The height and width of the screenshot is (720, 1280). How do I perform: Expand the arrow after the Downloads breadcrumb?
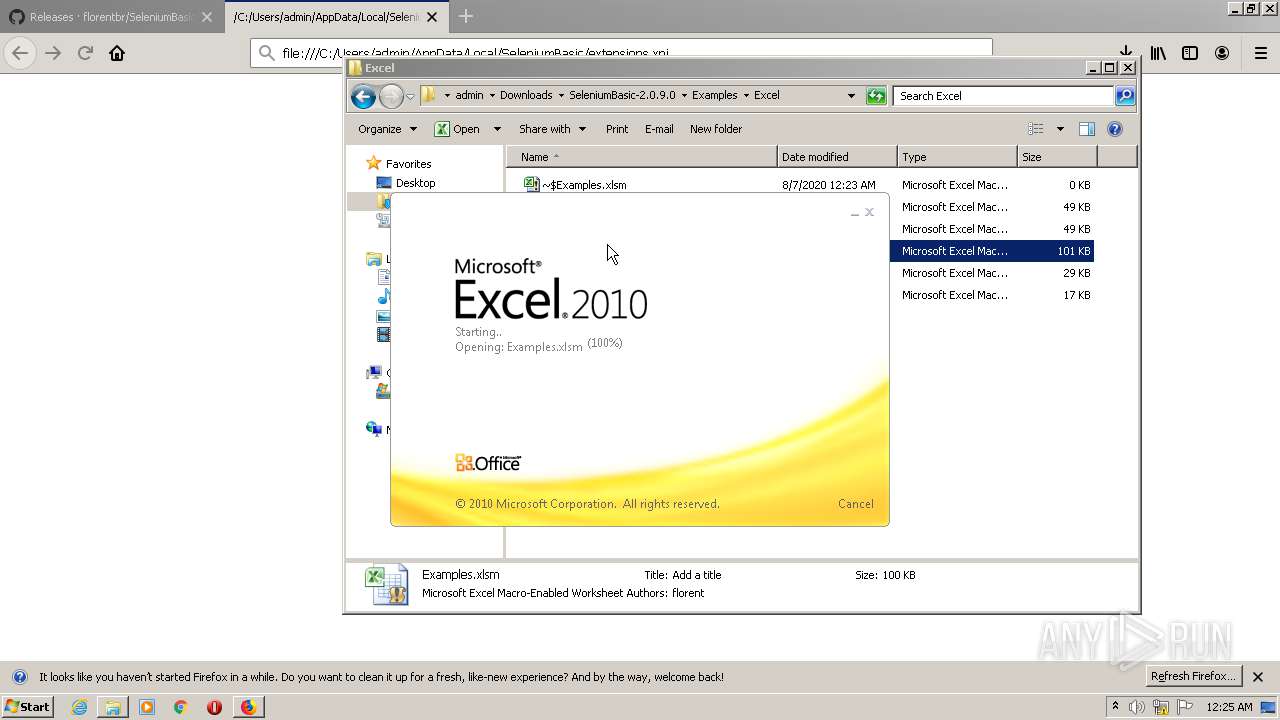coord(561,96)
